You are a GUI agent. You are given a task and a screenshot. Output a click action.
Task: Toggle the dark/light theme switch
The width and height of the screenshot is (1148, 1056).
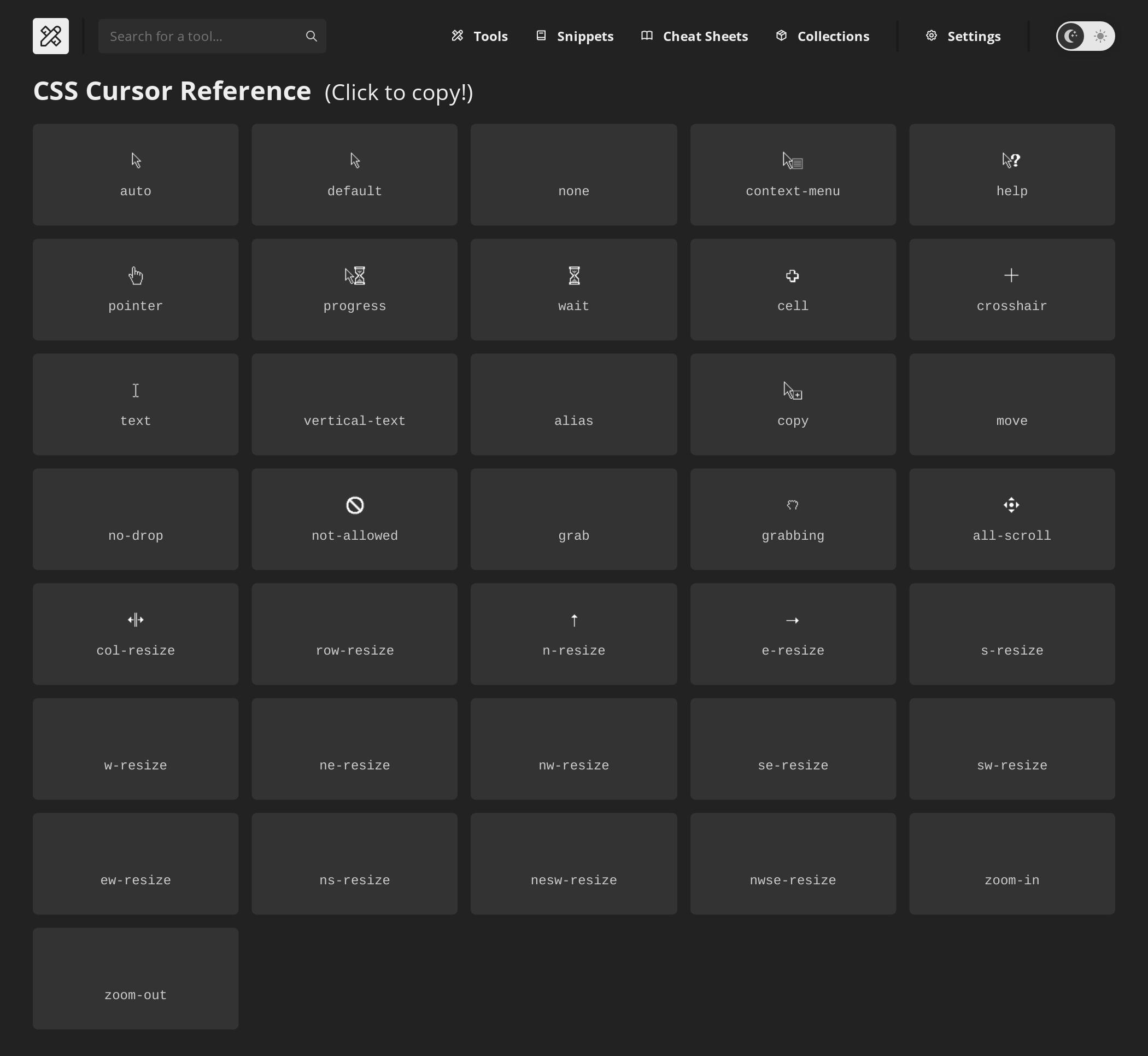(1085, 36)
